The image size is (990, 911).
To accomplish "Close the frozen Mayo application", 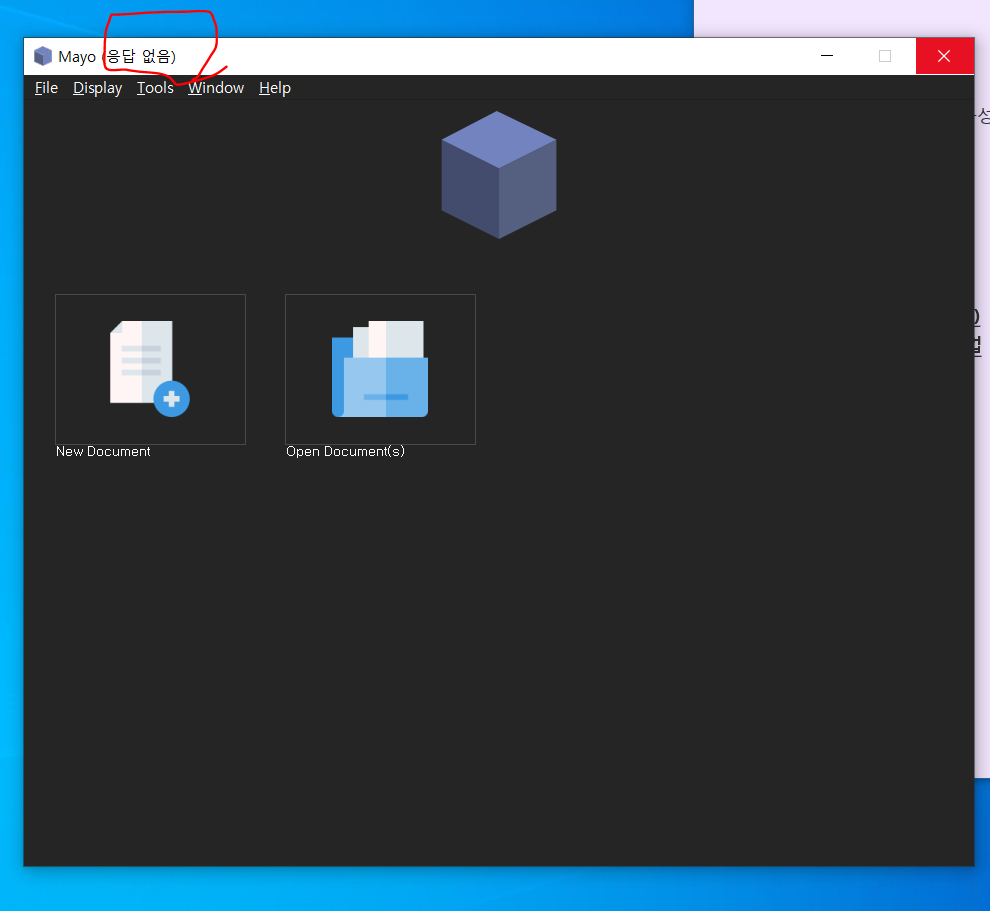I will [944, 56].
